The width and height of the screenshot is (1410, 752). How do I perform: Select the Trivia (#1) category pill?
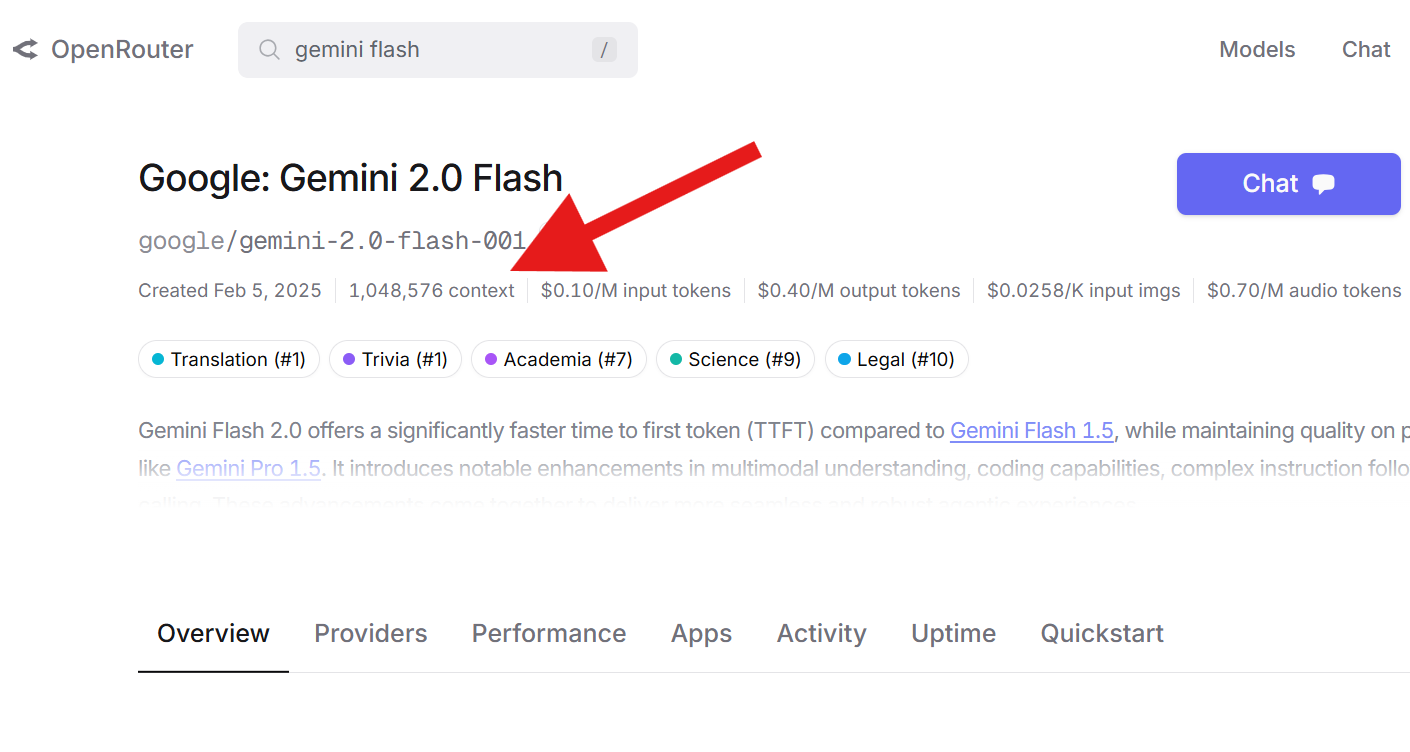click(395, 359)
